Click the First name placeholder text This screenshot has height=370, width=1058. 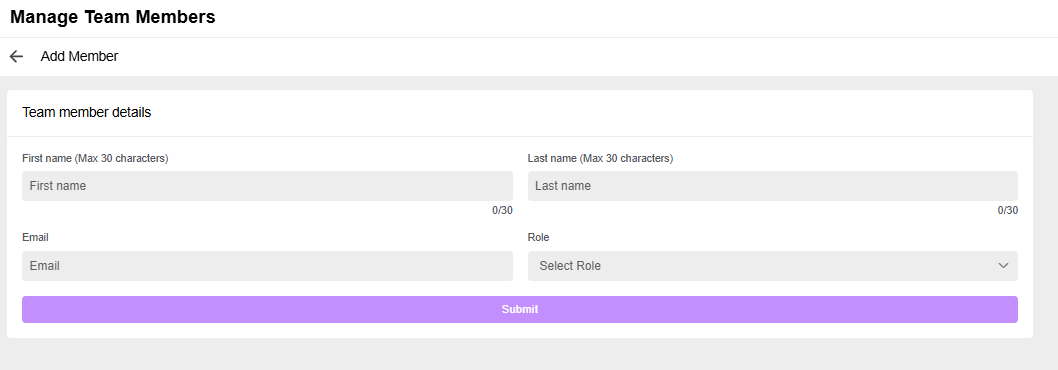tap(57, 186)
